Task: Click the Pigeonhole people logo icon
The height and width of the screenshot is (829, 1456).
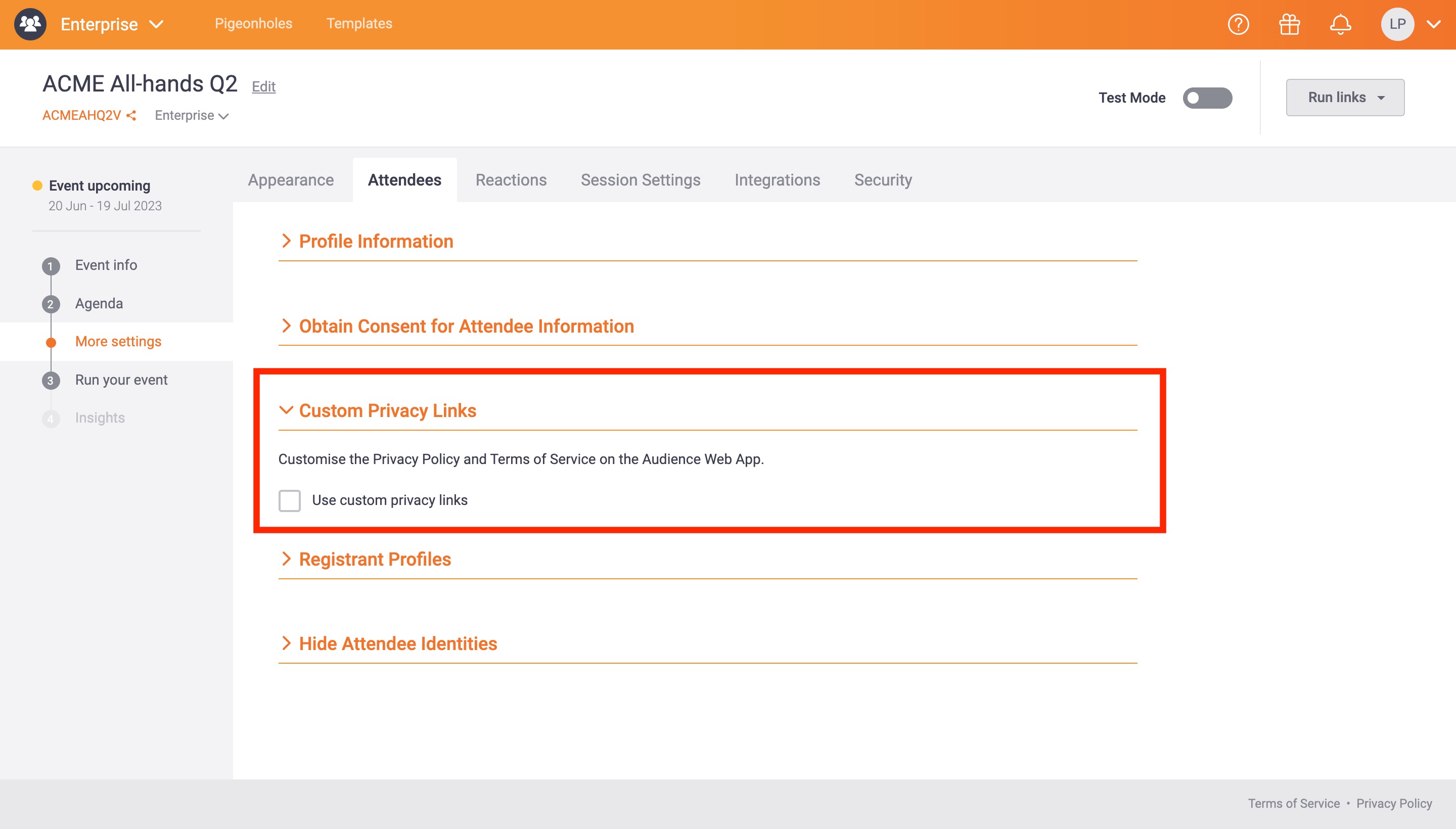Action: tap(30, 24)
